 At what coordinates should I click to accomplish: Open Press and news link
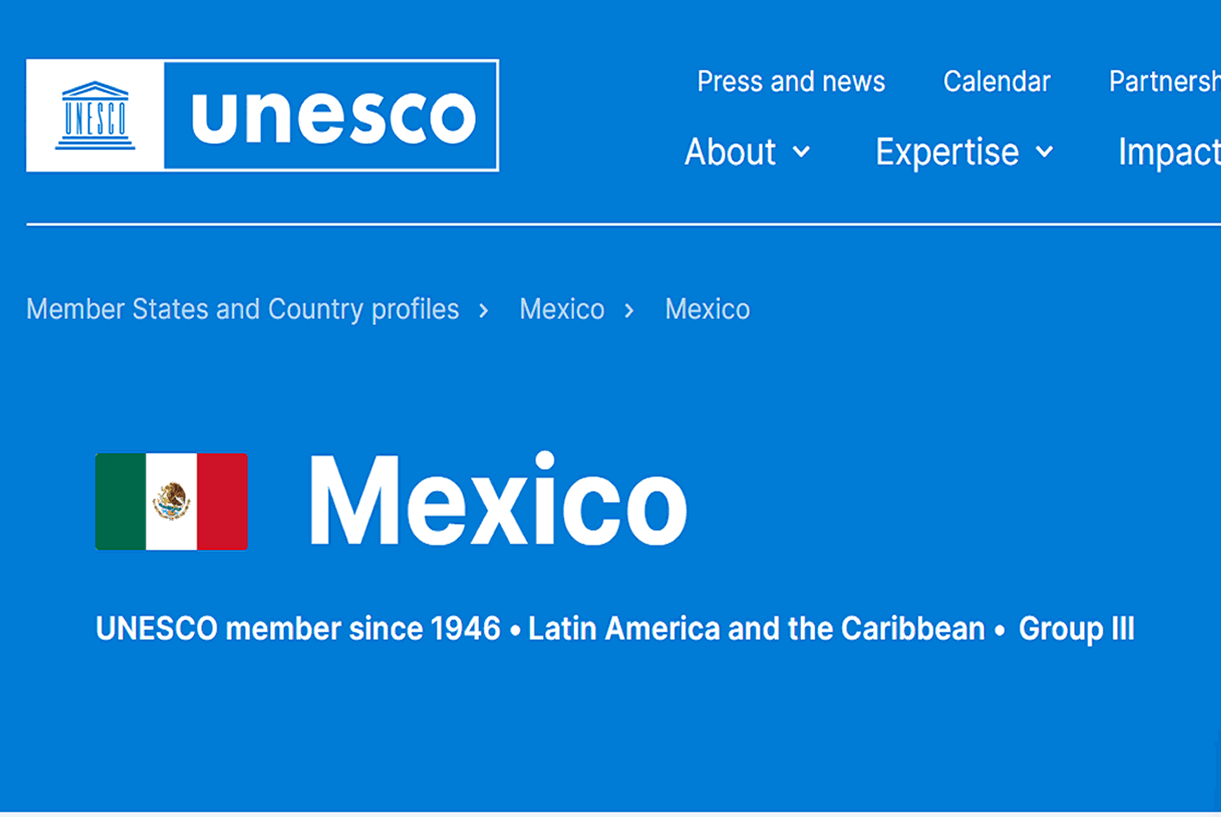(791, 82)
